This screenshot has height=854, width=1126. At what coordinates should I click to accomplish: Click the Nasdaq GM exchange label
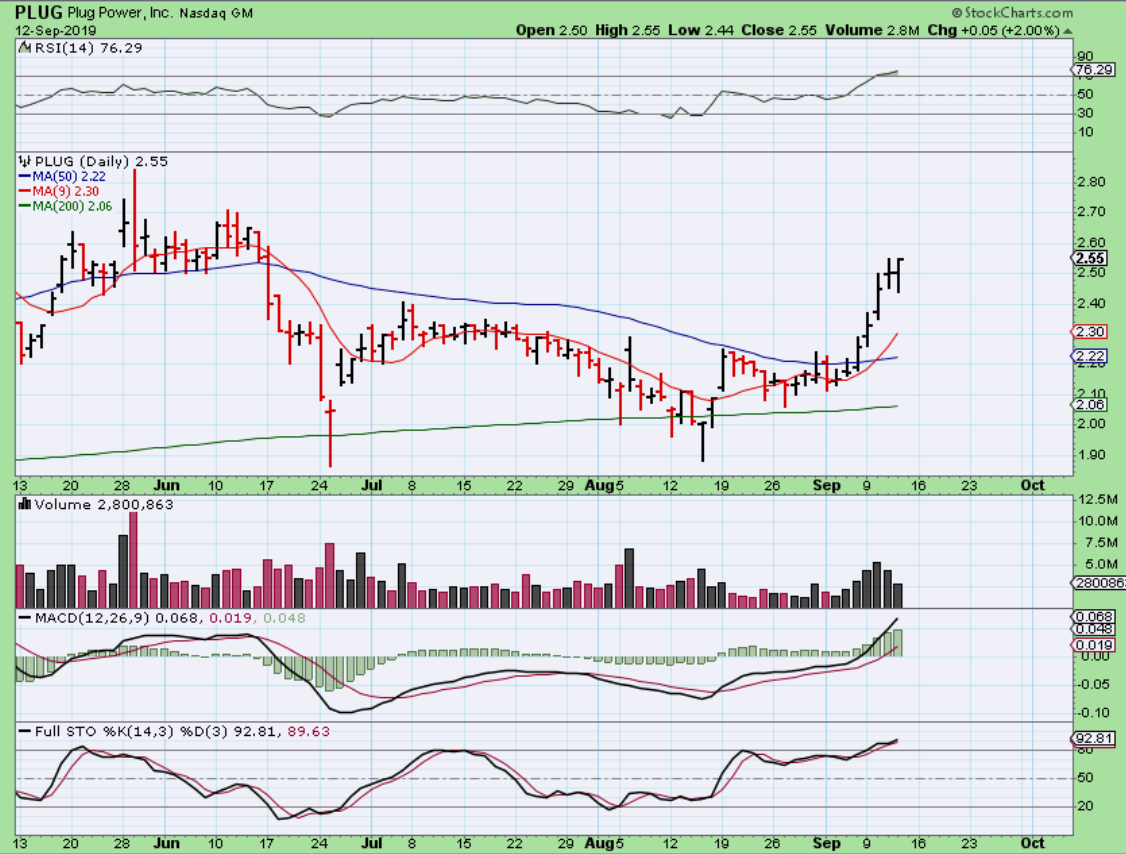215,14
